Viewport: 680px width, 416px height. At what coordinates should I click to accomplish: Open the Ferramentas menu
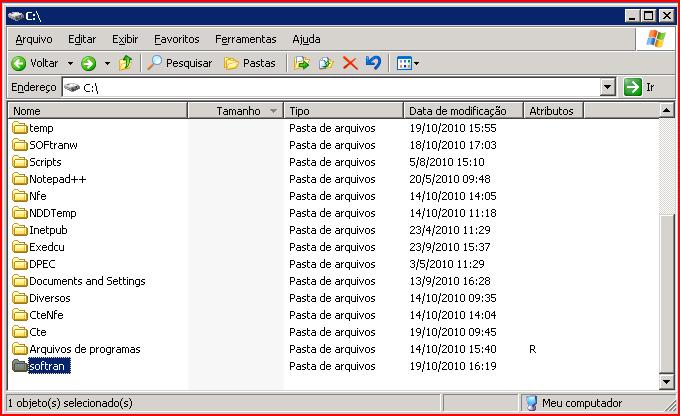(245, 39)
